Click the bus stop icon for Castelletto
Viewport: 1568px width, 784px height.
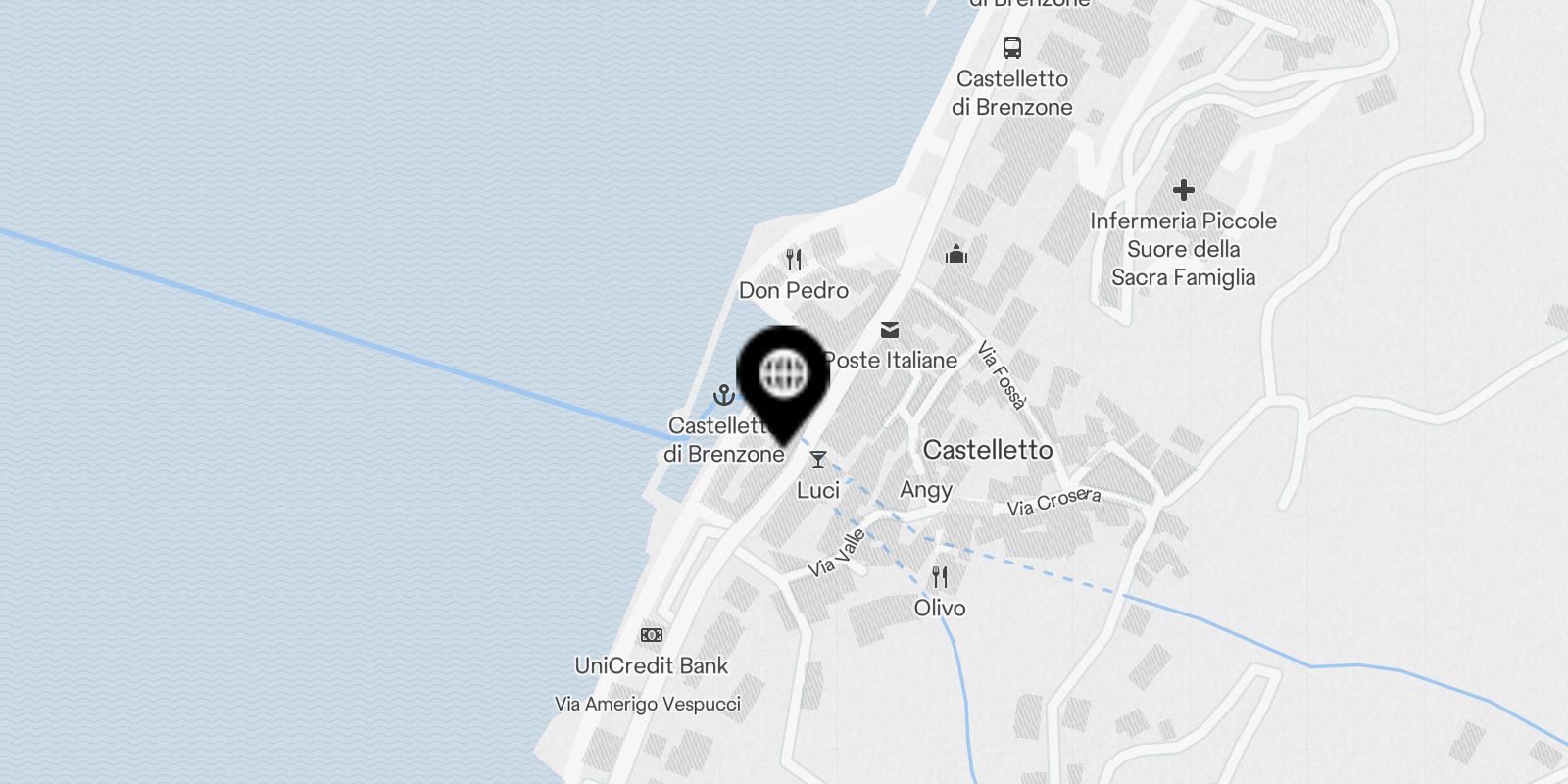coord(1012,47)
